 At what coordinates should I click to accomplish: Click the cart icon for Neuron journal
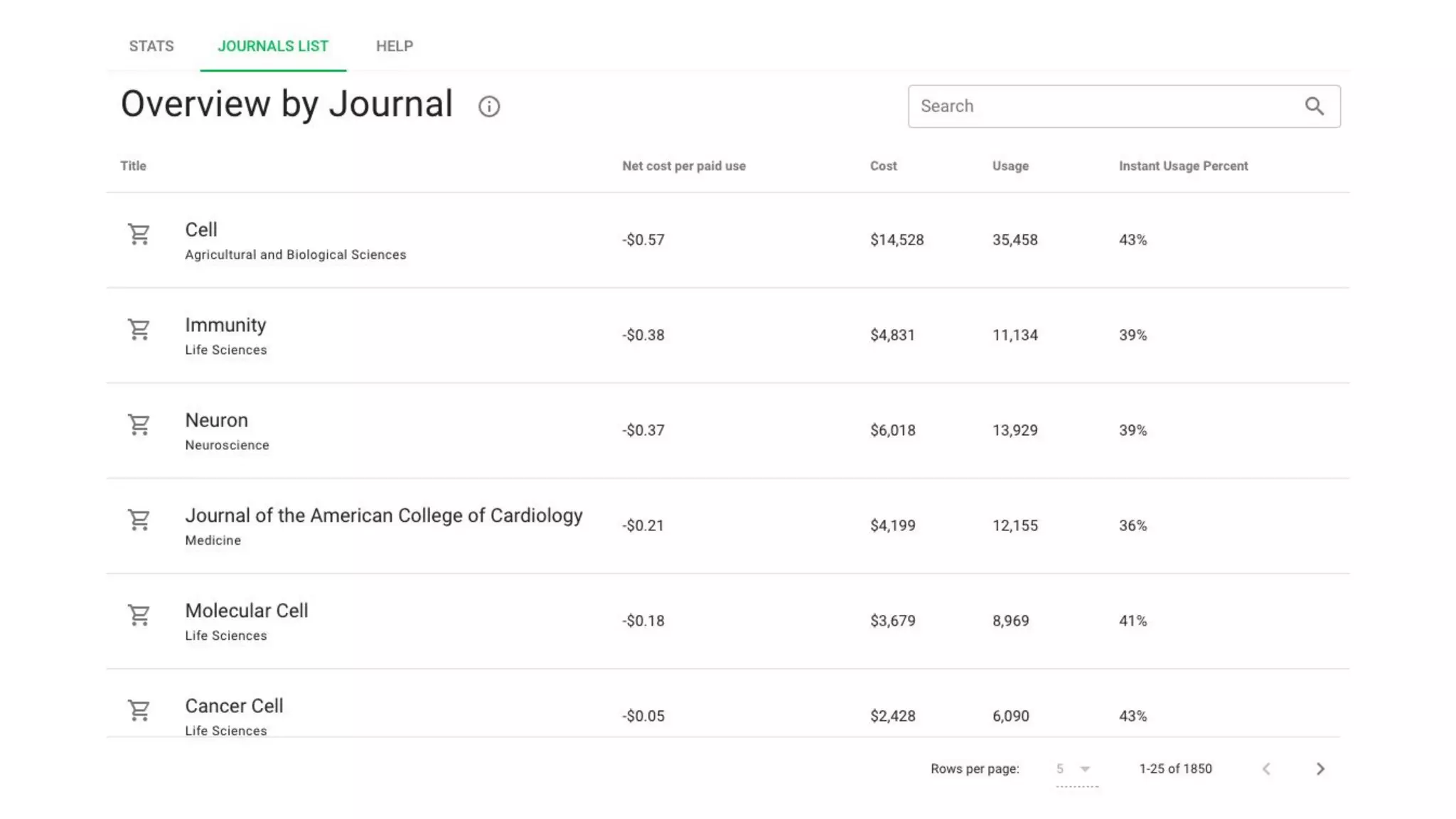(x=139, y=424)
